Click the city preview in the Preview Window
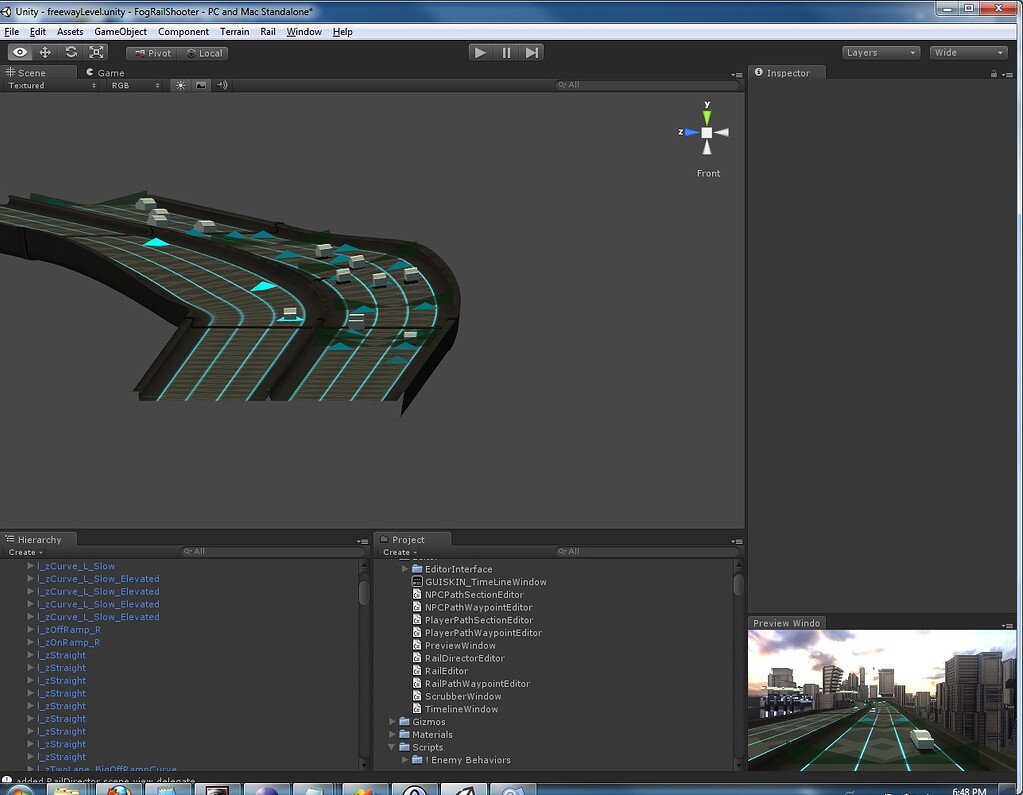 click(881, 700)
